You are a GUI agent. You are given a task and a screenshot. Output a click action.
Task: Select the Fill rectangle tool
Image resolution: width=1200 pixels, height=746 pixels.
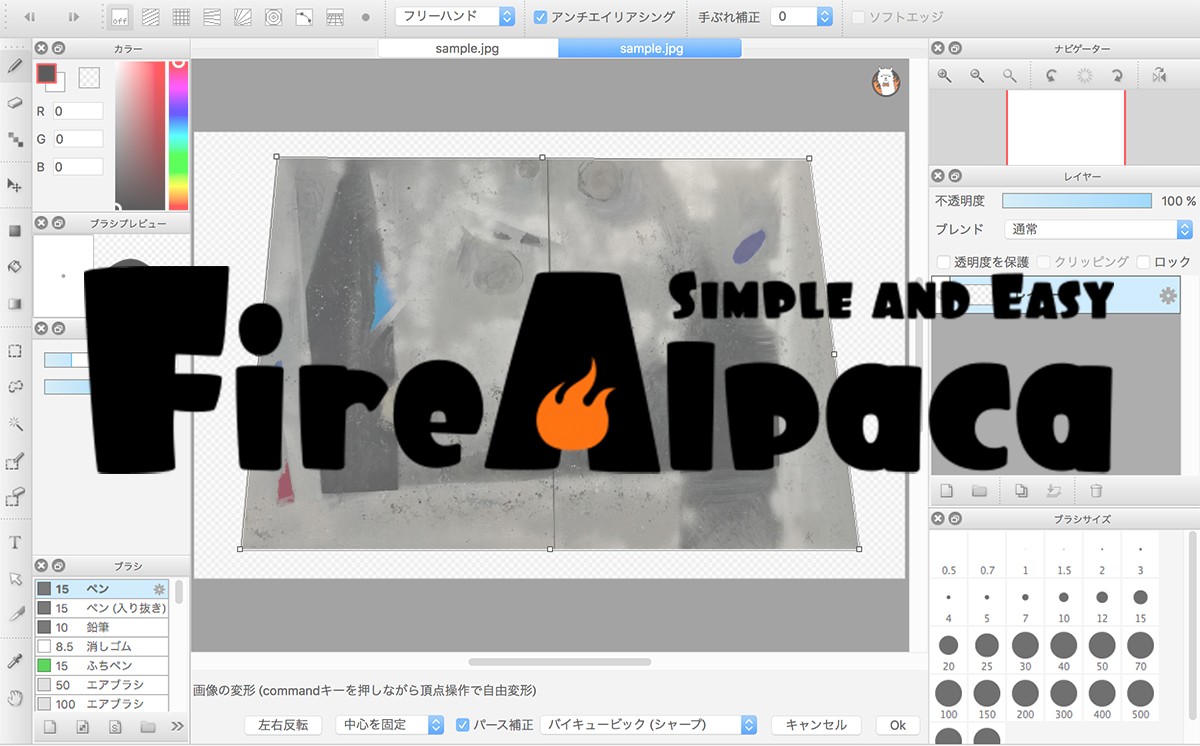(15, 231)
